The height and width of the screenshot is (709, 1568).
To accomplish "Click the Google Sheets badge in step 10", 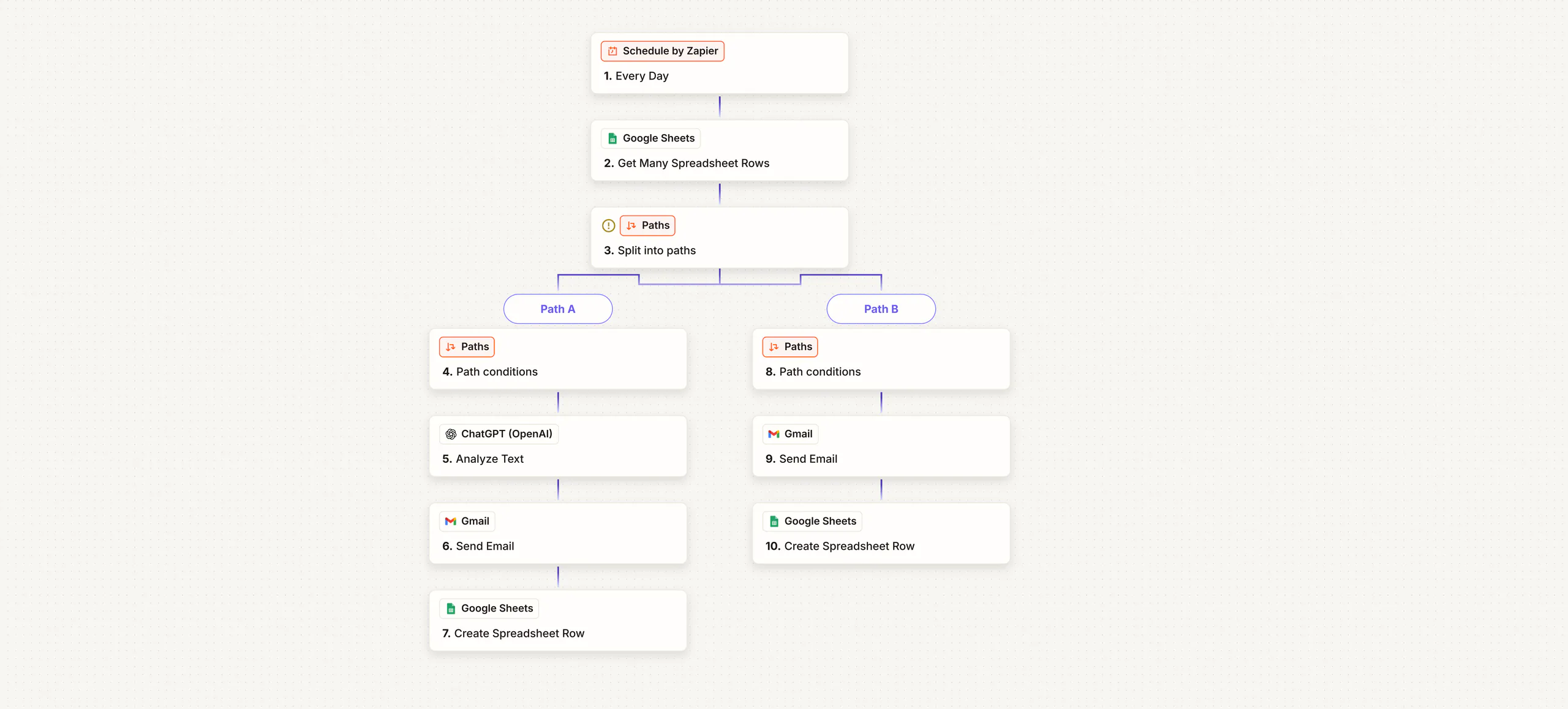I will coord(813,522).
